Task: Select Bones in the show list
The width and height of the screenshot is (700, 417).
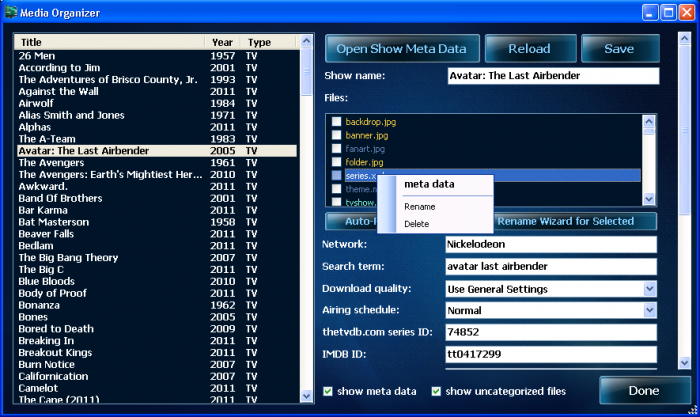Action: [157, 317]
